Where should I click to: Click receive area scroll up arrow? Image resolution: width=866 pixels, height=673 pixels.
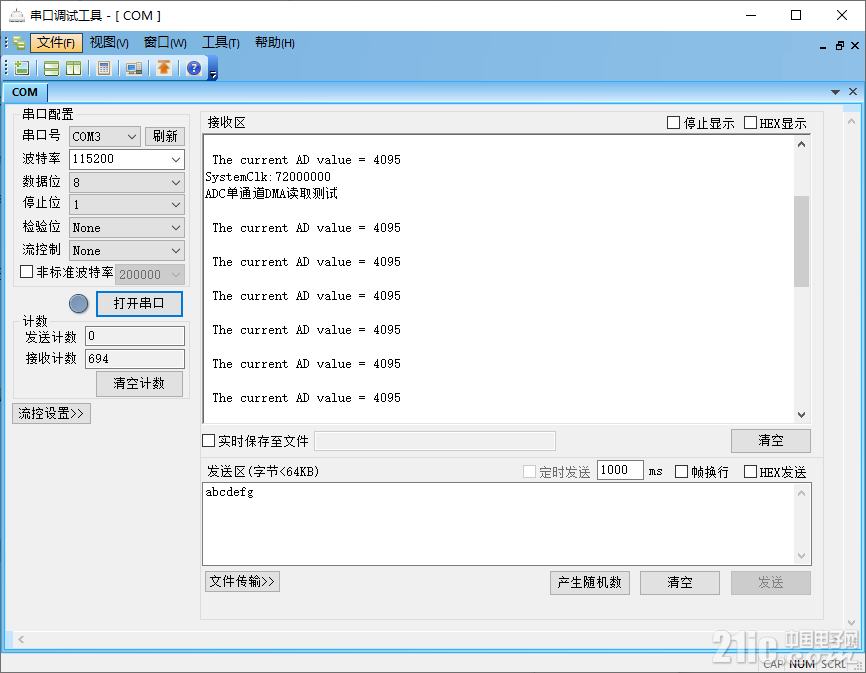click(x=801, y=144)
